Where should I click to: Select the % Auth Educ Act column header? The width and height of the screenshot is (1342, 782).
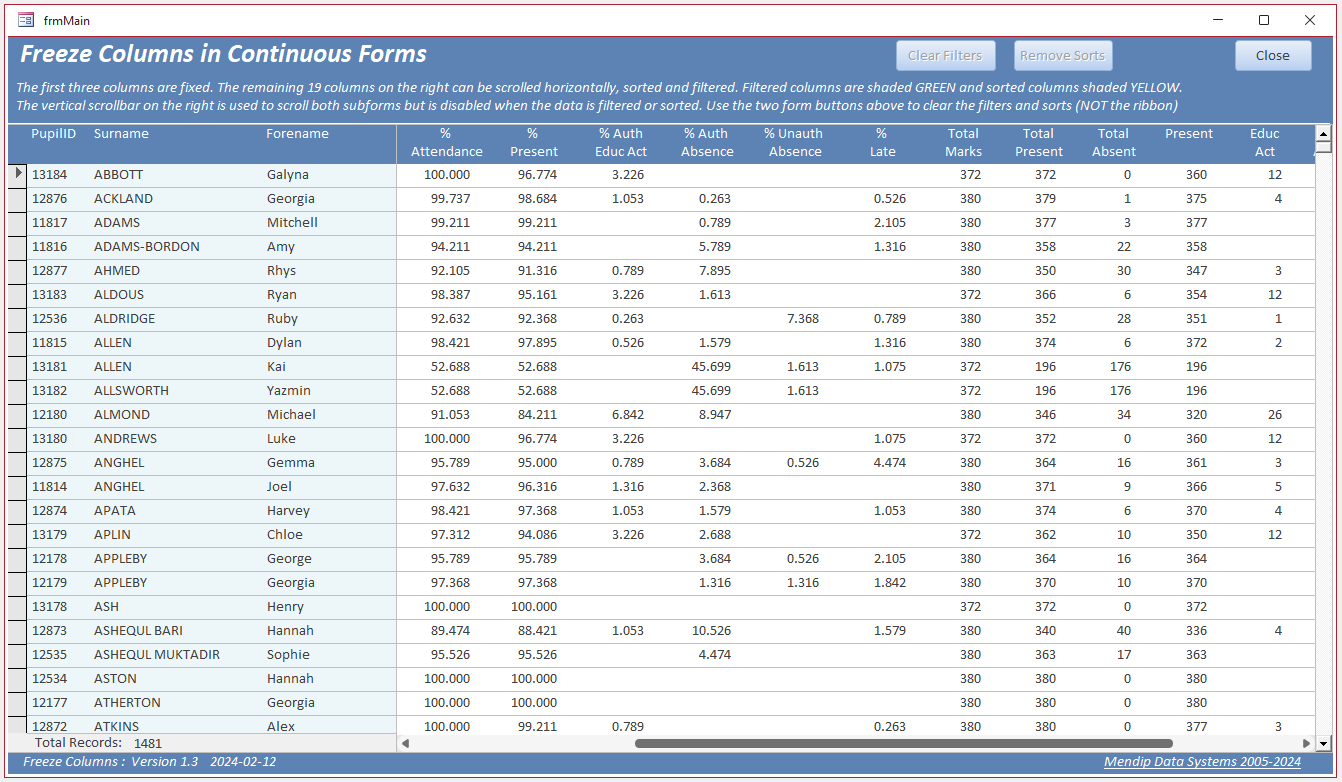621,143
